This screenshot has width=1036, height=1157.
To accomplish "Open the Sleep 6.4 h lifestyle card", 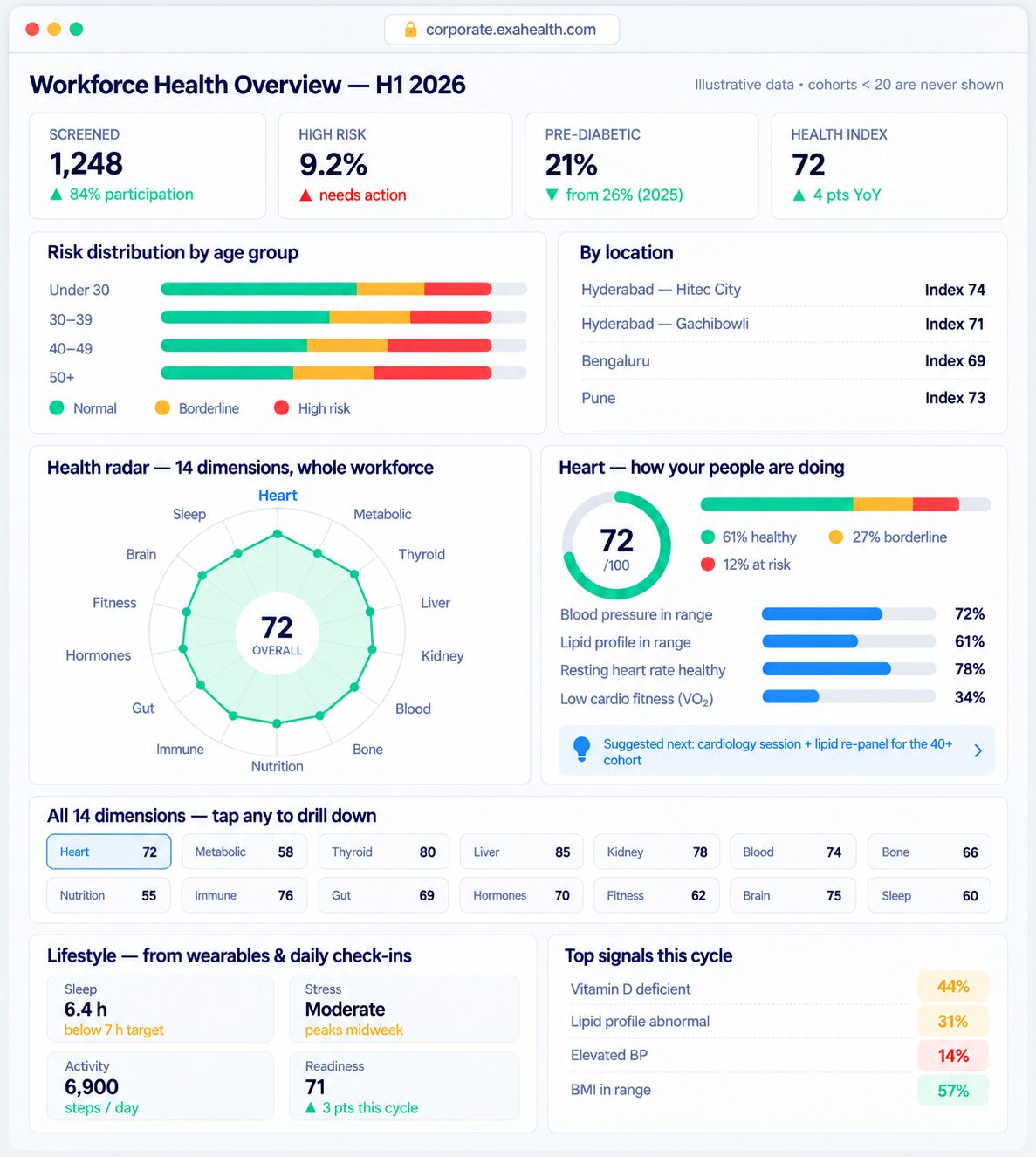I will (161, 1010).
